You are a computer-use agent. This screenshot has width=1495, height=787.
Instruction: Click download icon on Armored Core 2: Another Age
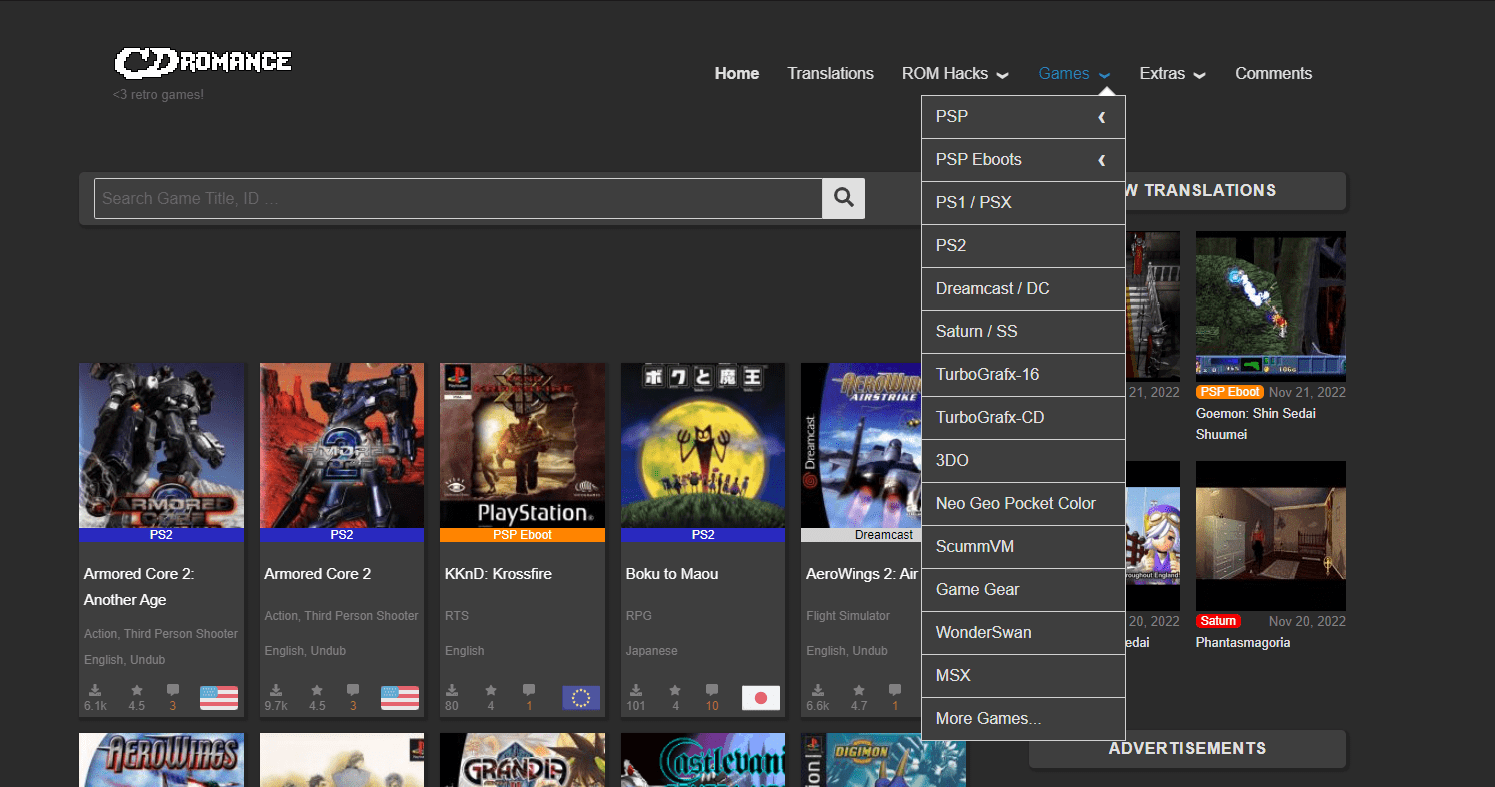pos(95,690)
